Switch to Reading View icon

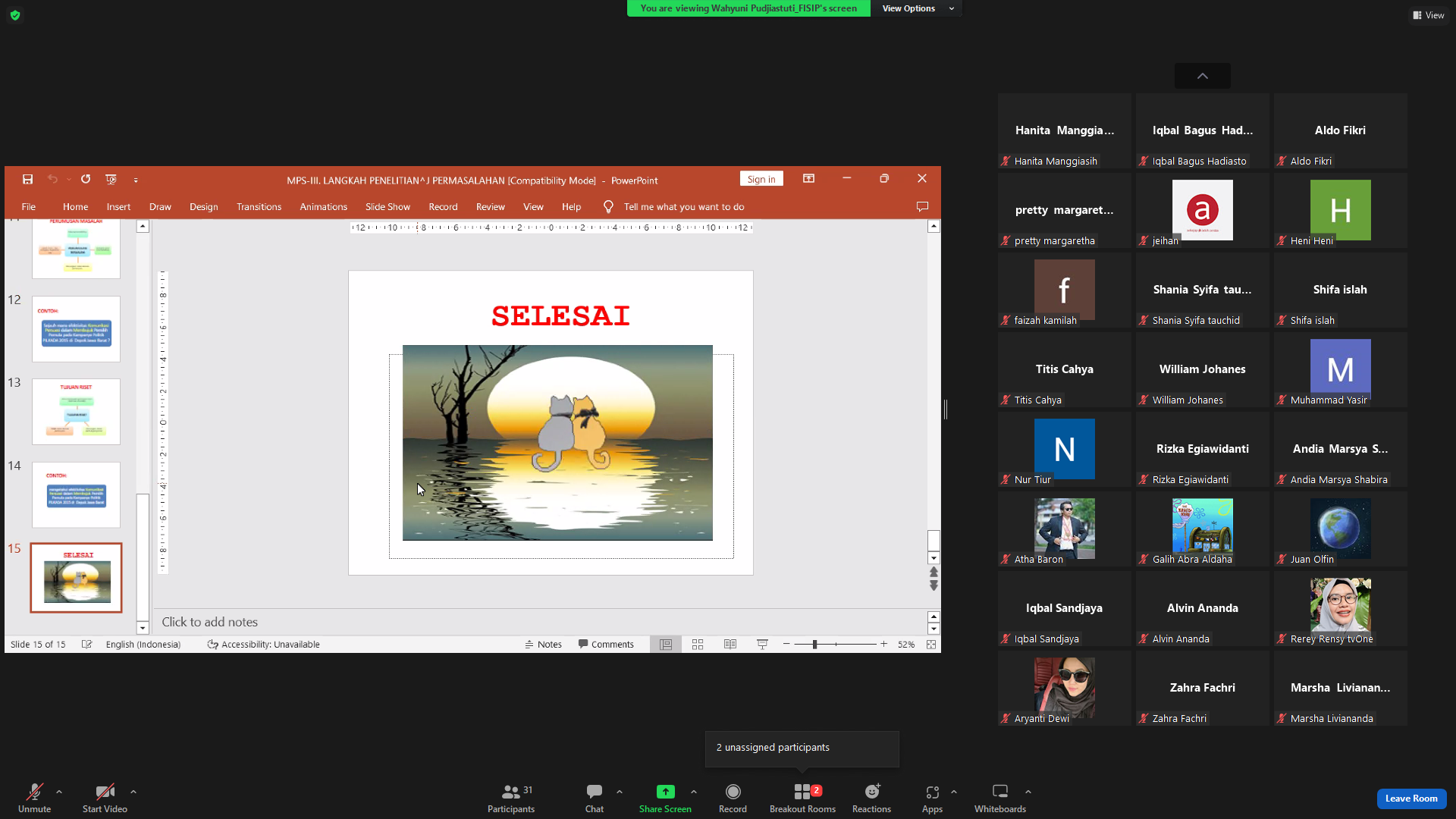pyautogui.click(x=730, y=644)
